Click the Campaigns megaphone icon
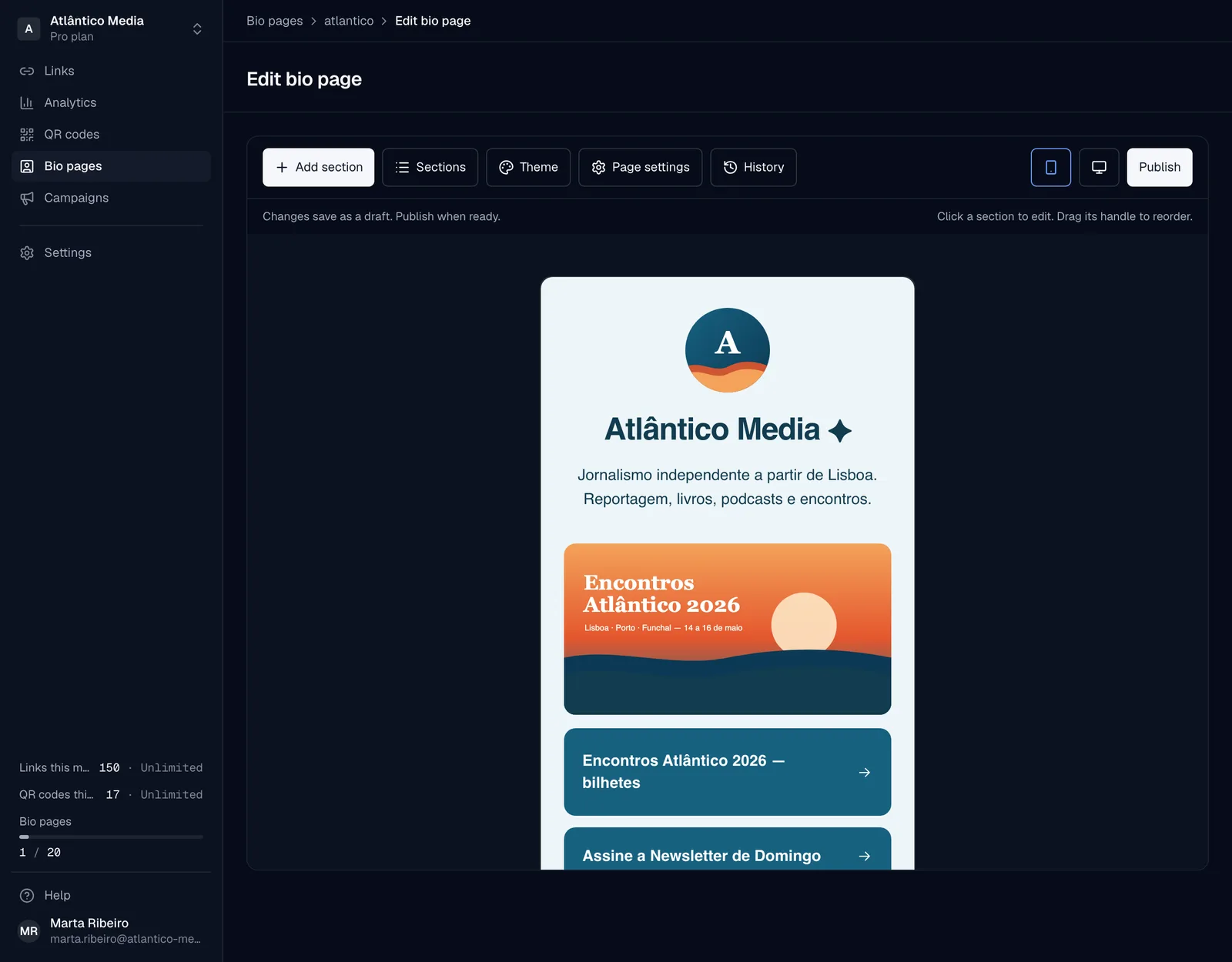 pyautogui.click(x=27, y=198)
